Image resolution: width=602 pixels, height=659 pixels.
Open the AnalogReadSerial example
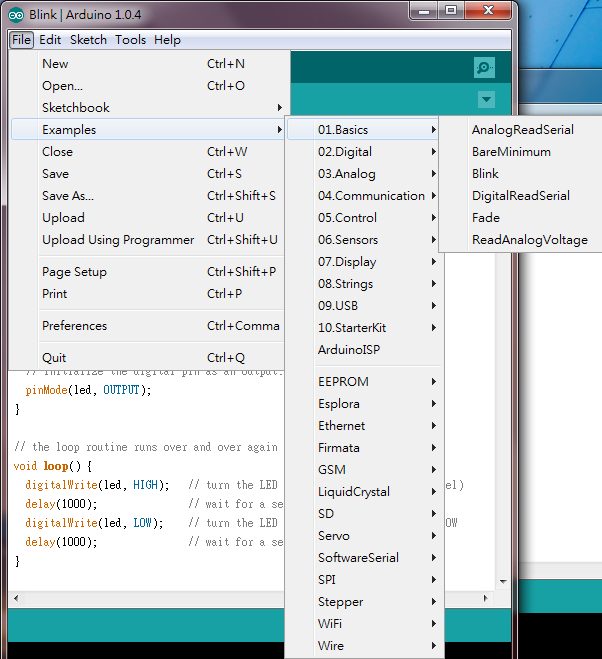[522, 129]
